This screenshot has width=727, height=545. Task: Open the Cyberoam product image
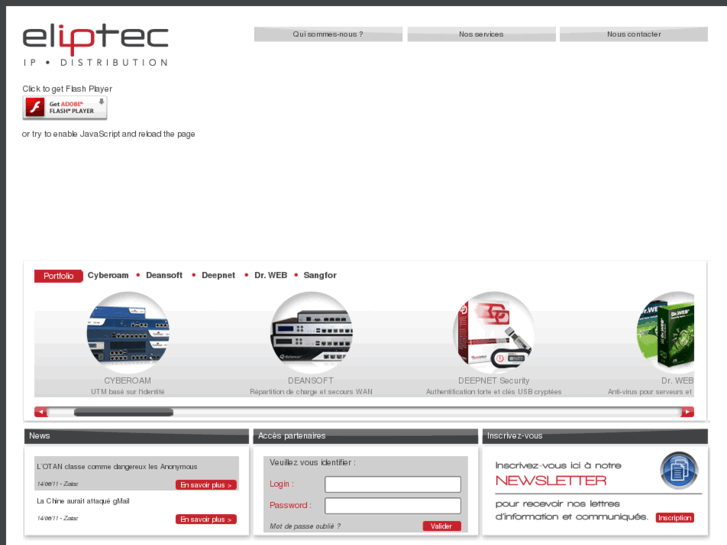(128, 333)
